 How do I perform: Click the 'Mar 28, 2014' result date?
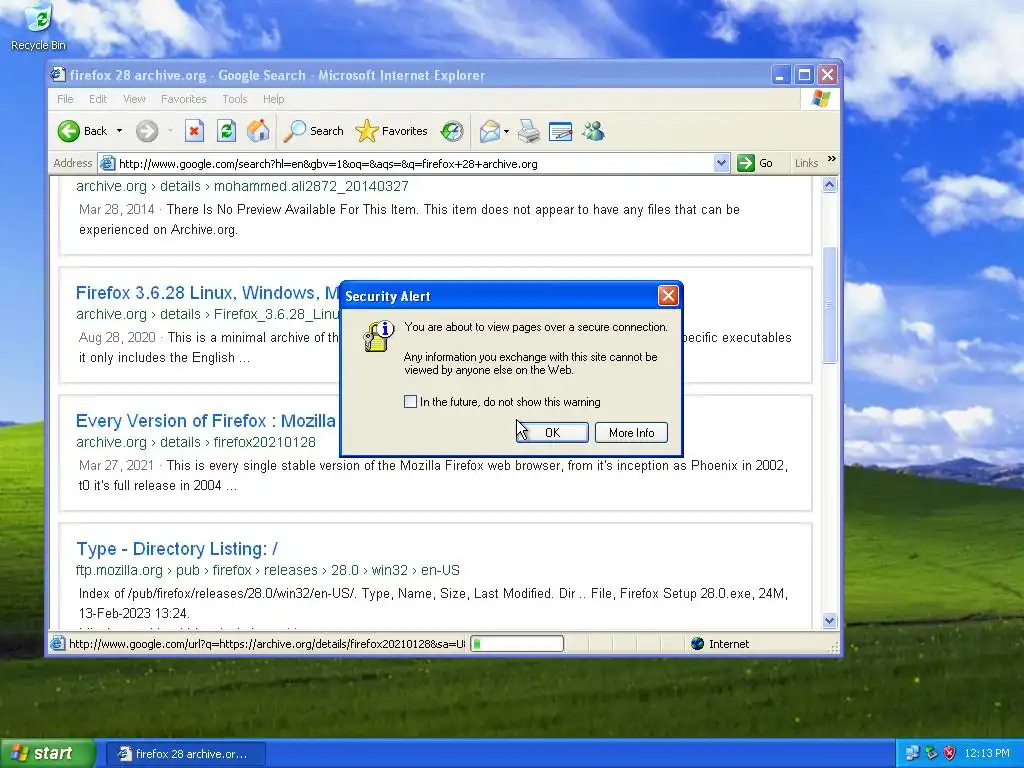[x=116, y=210]
